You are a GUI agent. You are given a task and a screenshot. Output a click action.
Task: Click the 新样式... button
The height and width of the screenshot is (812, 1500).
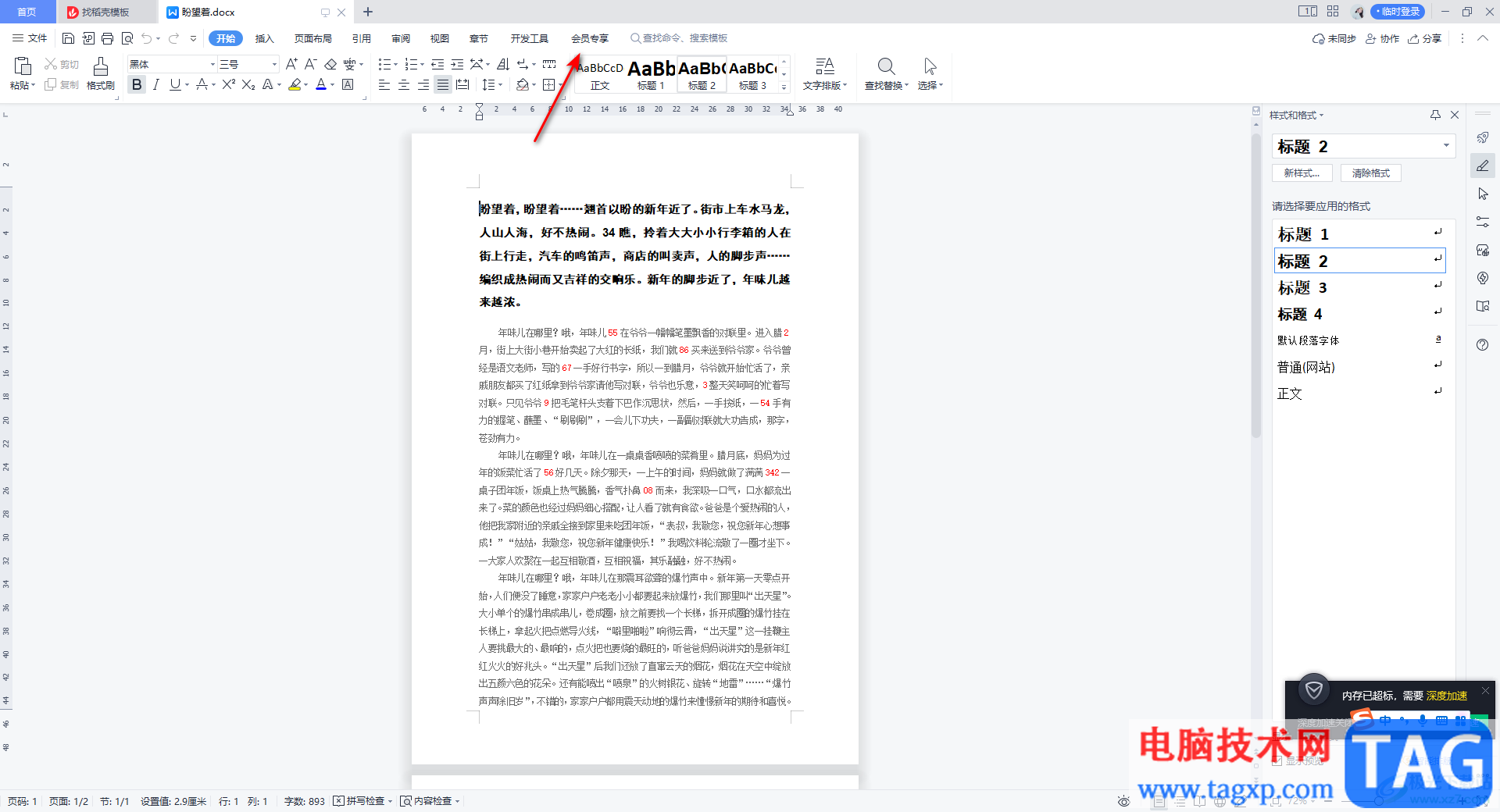click(1302, 173)
